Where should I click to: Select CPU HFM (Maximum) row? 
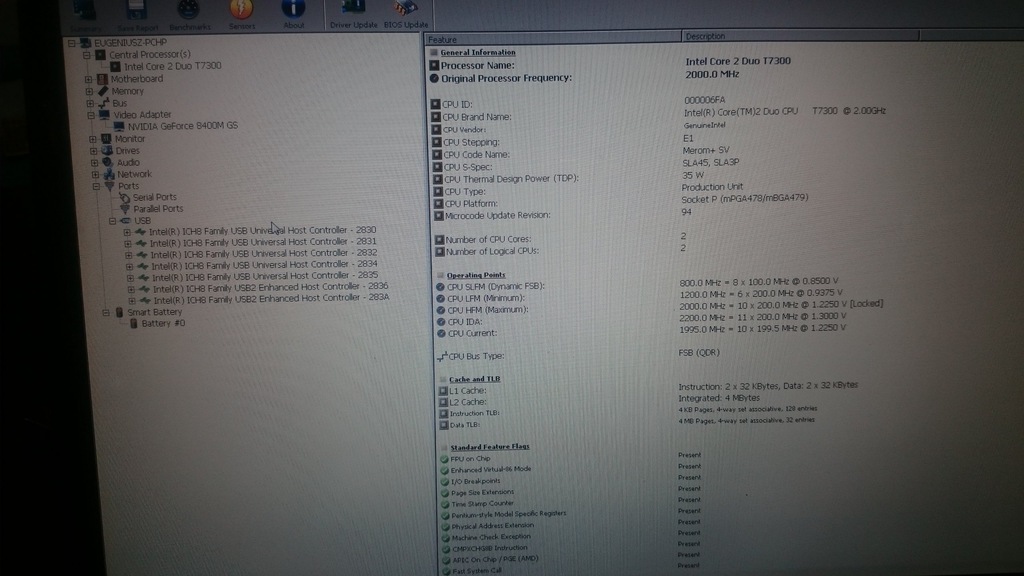point(660,308)
